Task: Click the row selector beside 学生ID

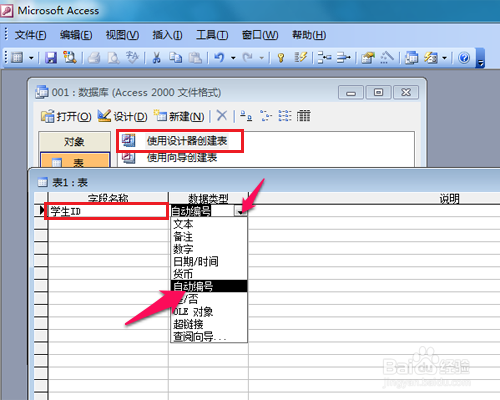Action: coord(41,211)
